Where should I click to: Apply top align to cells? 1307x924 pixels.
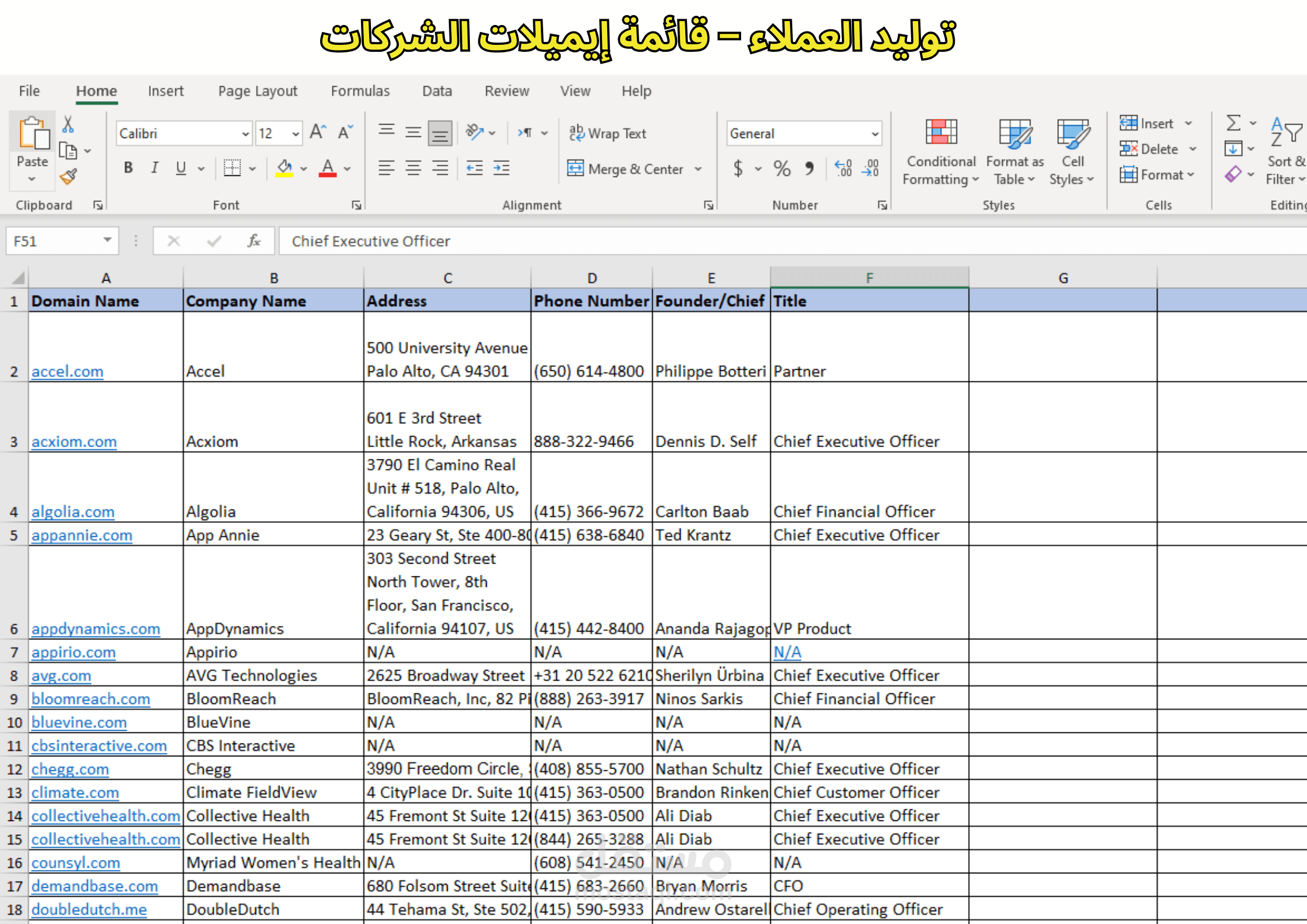[x=387, y=132]
